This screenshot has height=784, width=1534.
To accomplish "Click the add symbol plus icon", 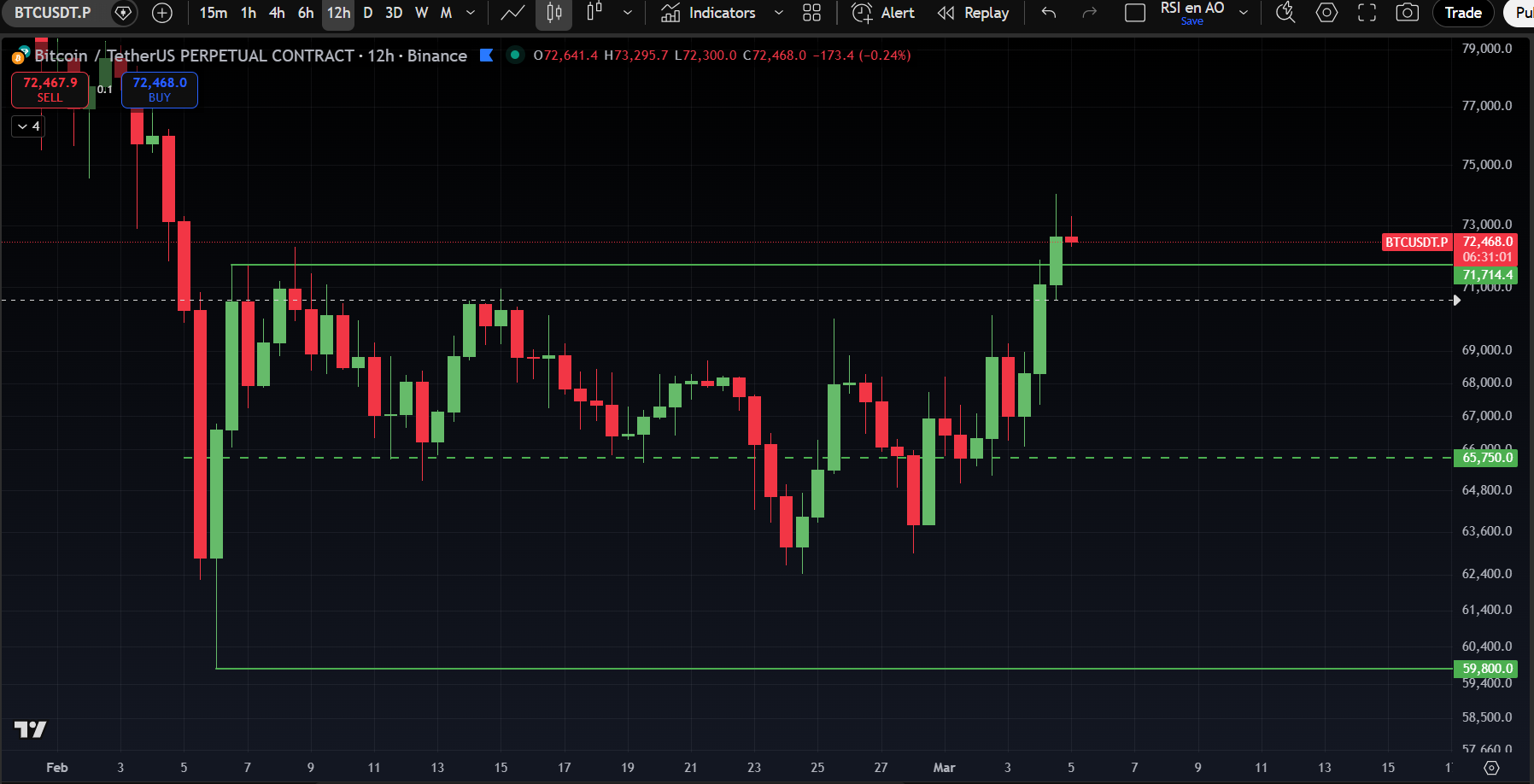I will tap(161, 13).
